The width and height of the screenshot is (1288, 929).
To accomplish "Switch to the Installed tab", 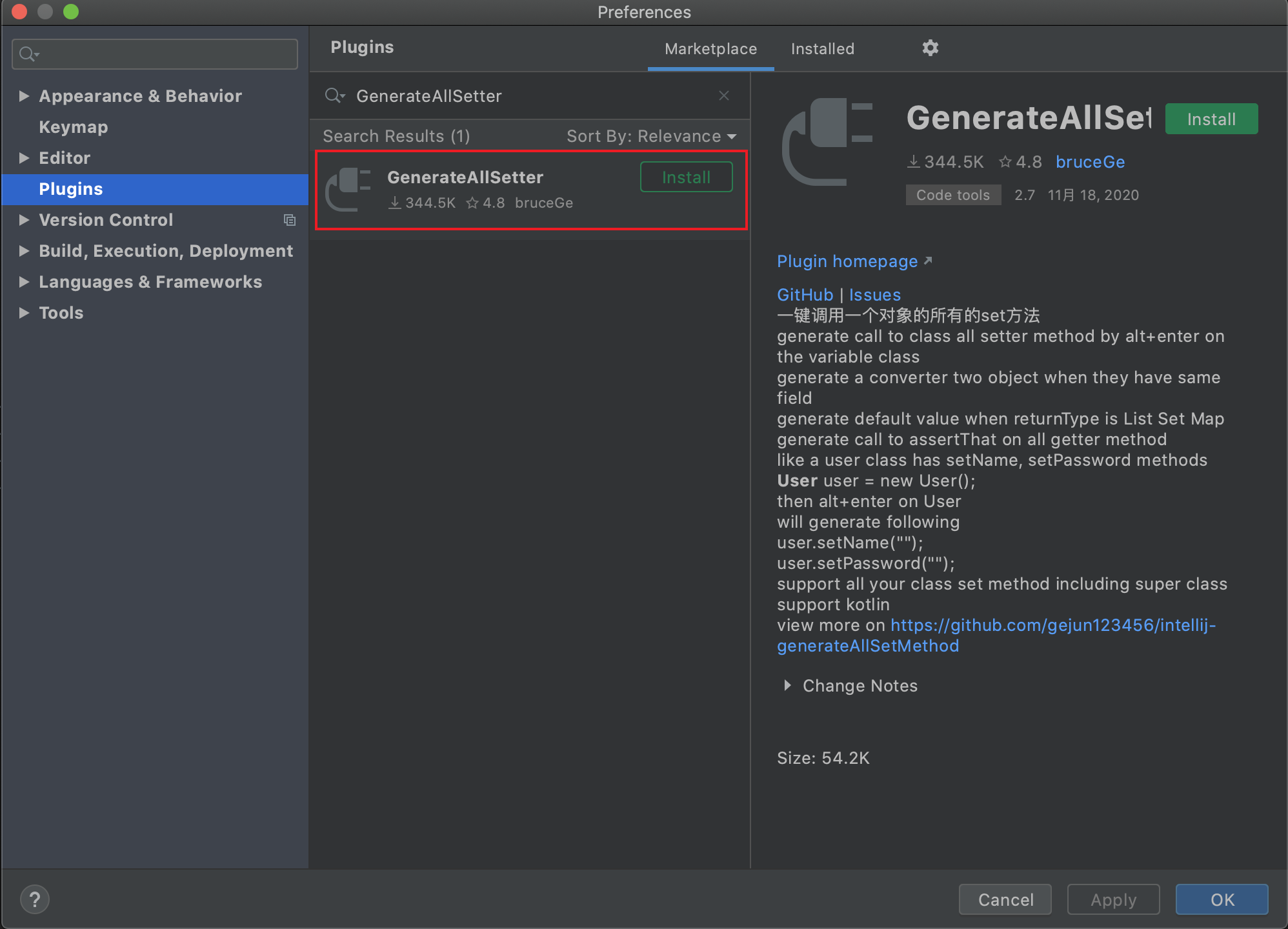I will (823, 49).
